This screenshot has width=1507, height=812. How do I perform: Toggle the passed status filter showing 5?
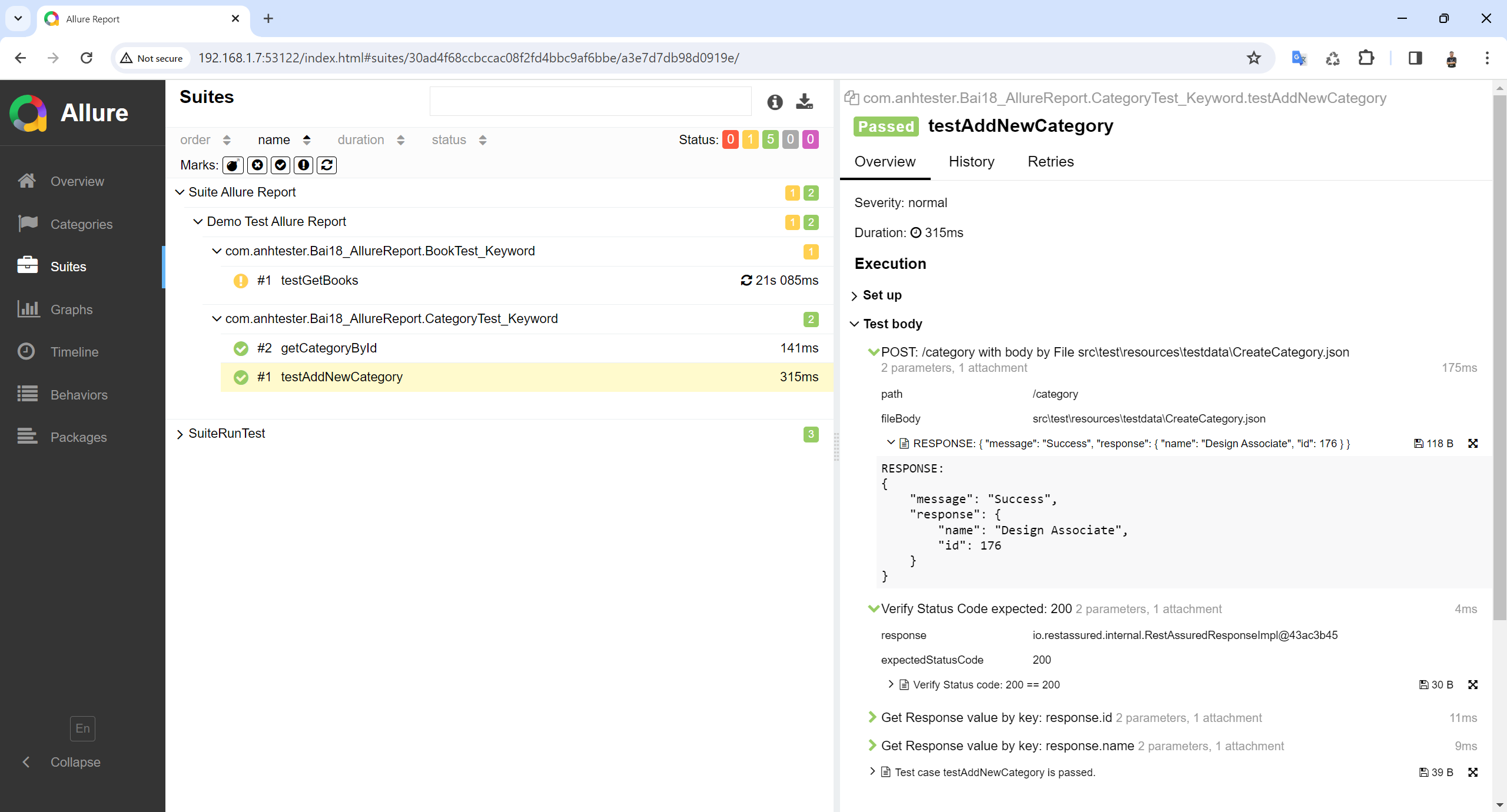tap(771, 139)
